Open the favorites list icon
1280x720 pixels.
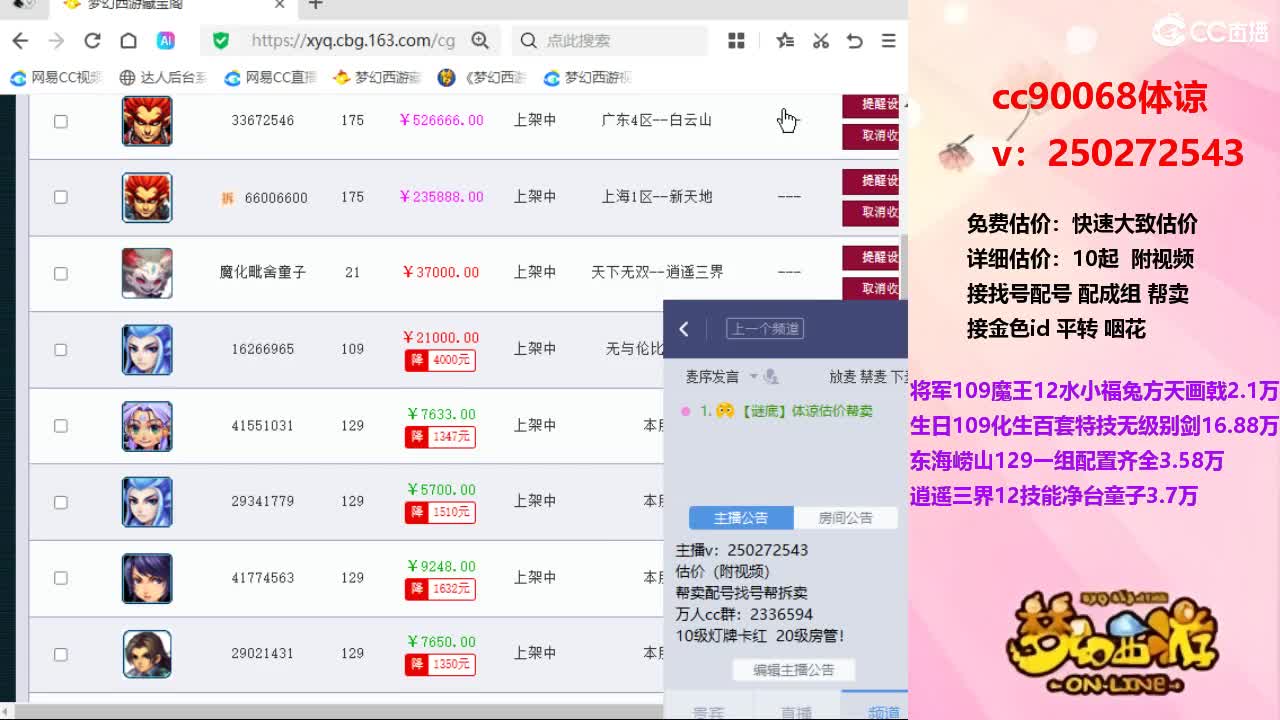[785, 41]
